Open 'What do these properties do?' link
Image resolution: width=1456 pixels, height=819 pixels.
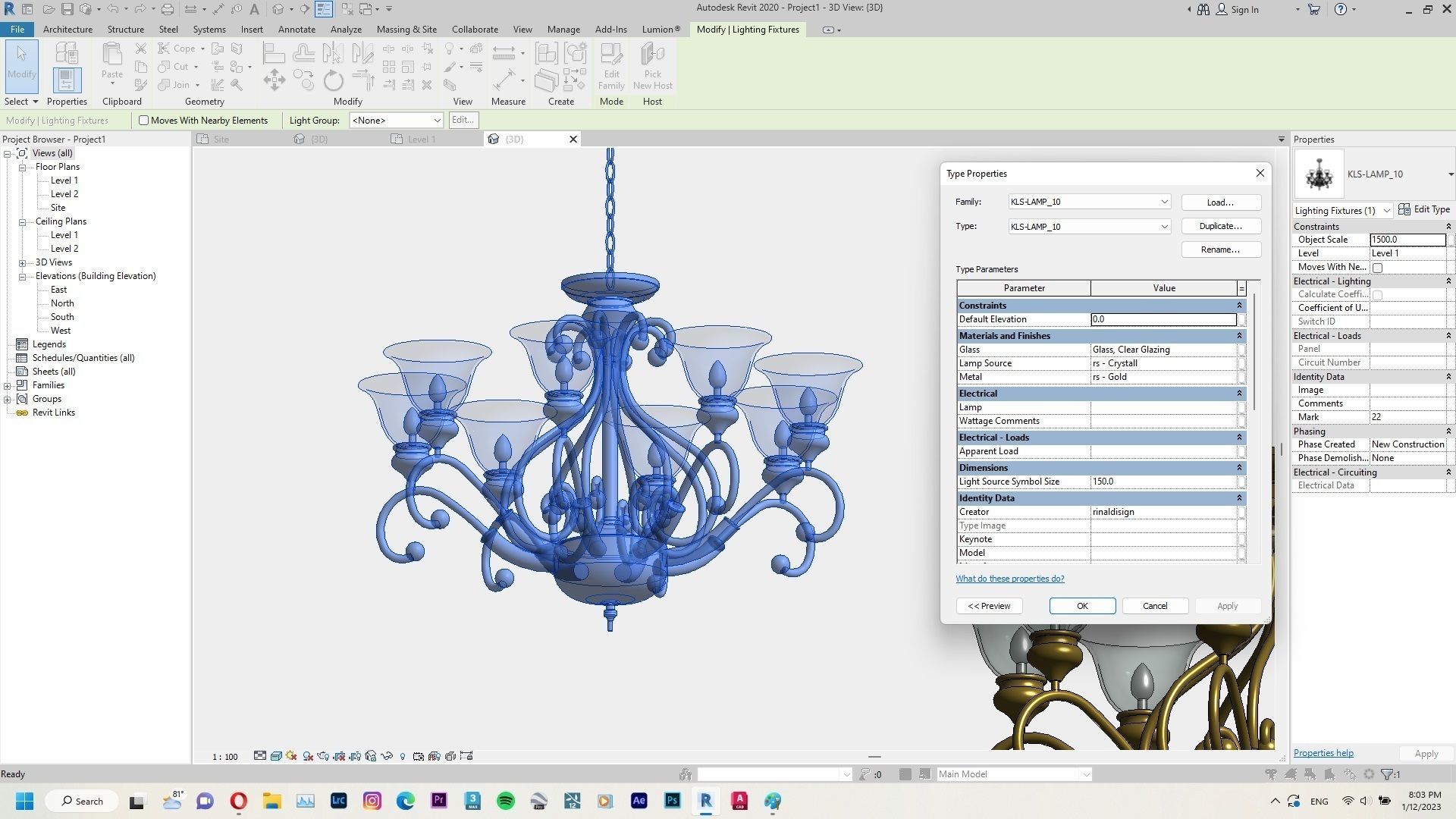[x=1009, y=578]
